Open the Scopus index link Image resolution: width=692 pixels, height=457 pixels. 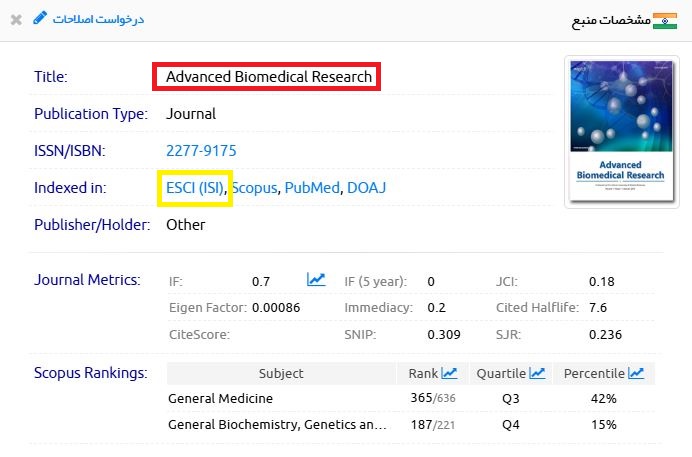255,188
